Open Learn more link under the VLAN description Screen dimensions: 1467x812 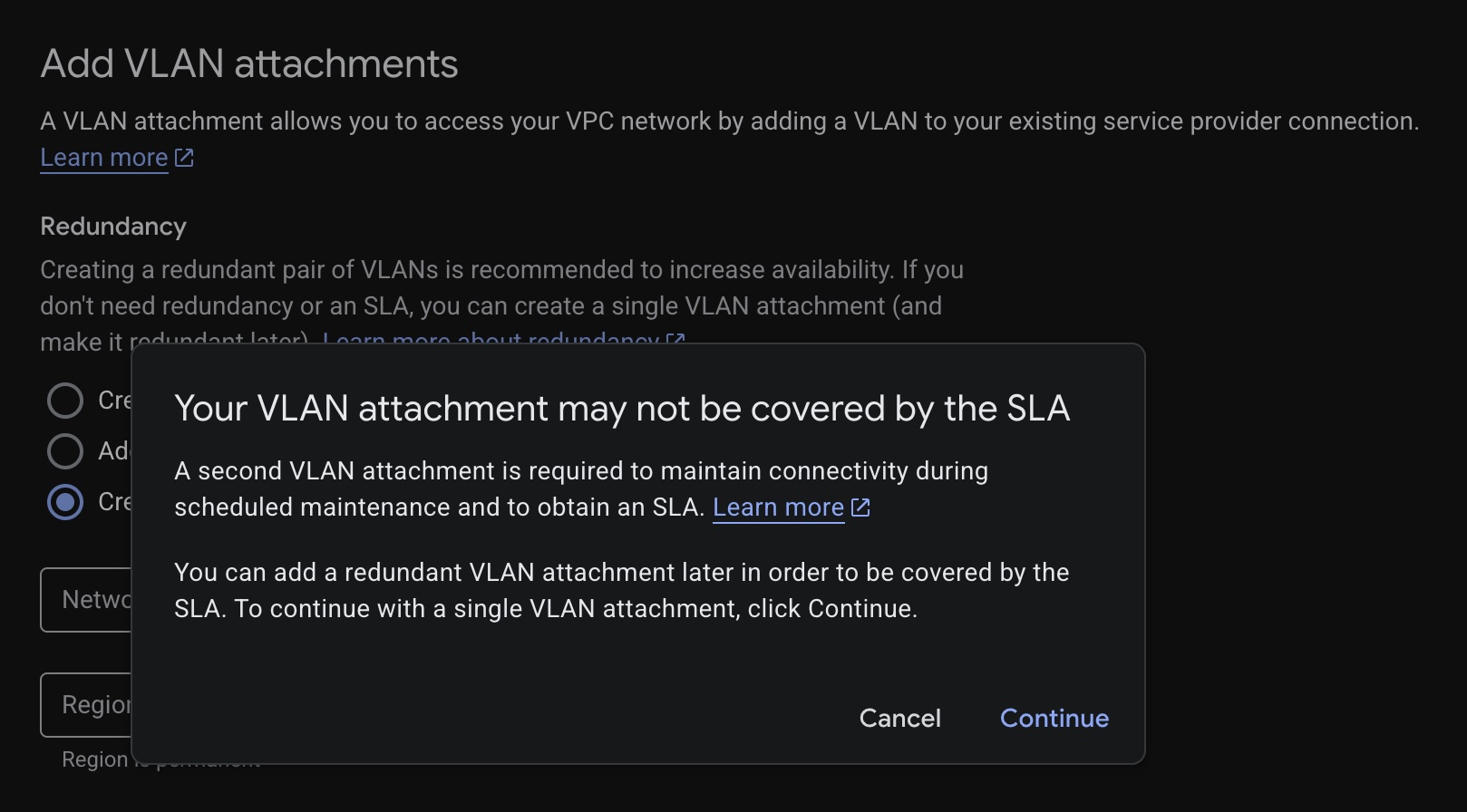(103, 158)
